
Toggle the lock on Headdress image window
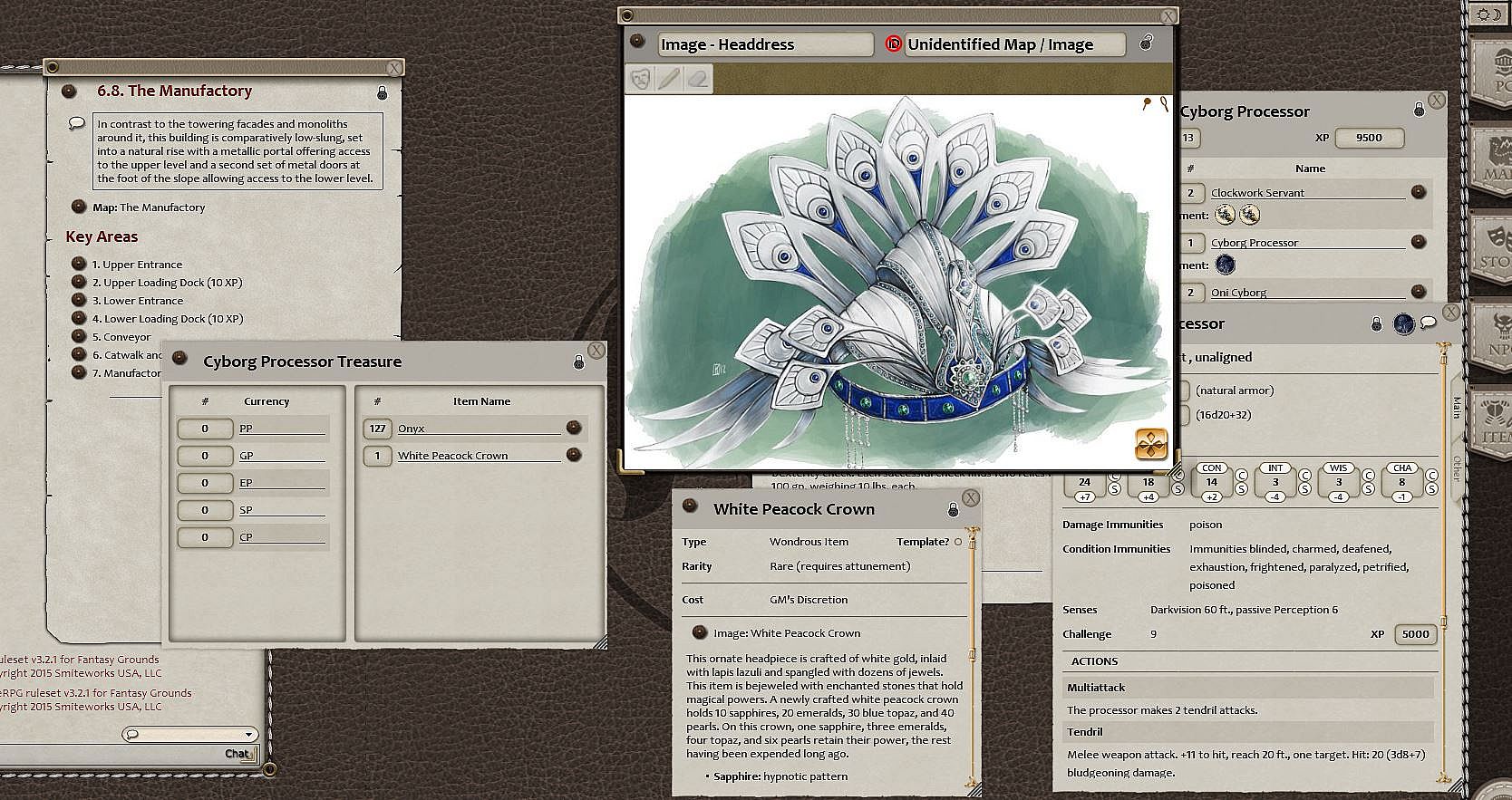point(1146,43)
